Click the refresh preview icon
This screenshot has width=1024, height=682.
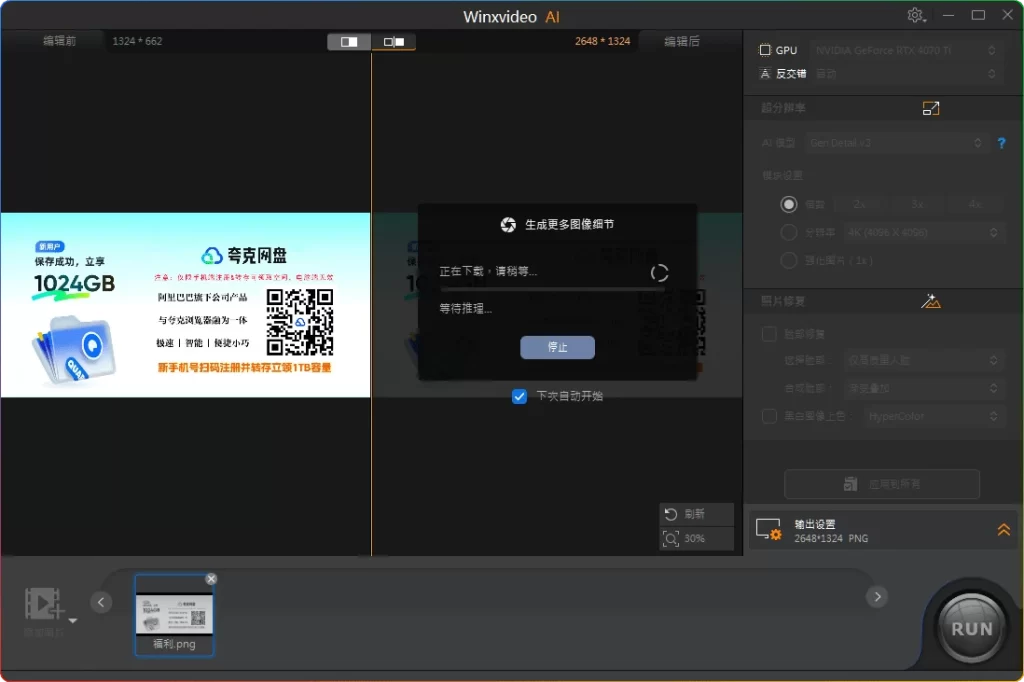[x=672, y=514]
